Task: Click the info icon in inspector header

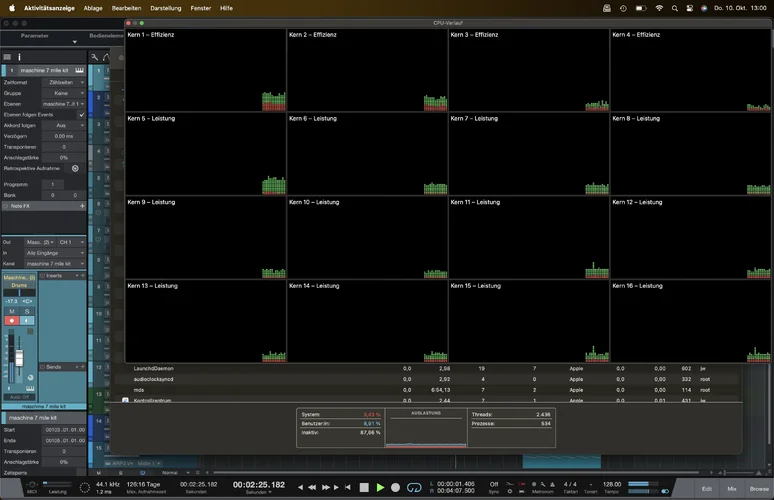Action: coord(19,57)
